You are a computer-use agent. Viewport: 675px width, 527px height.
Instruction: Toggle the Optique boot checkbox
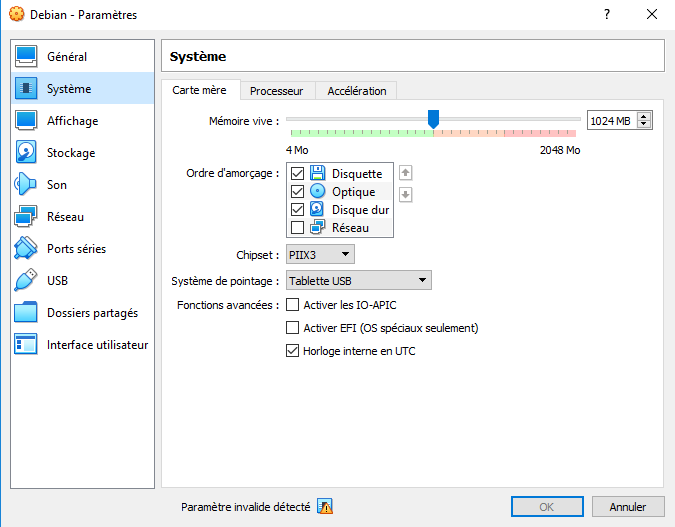(297, 192)
